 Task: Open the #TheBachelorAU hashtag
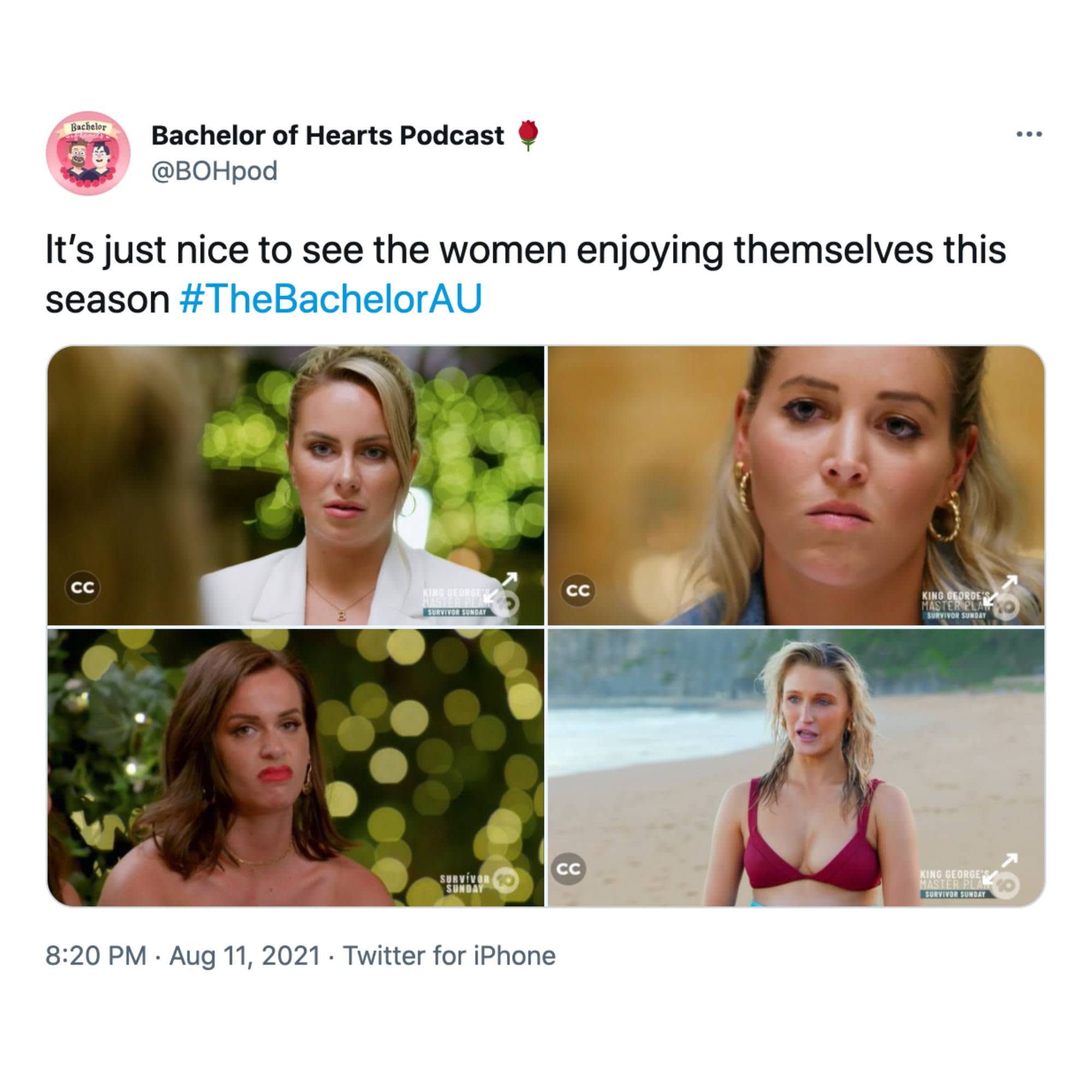point(331,299)
